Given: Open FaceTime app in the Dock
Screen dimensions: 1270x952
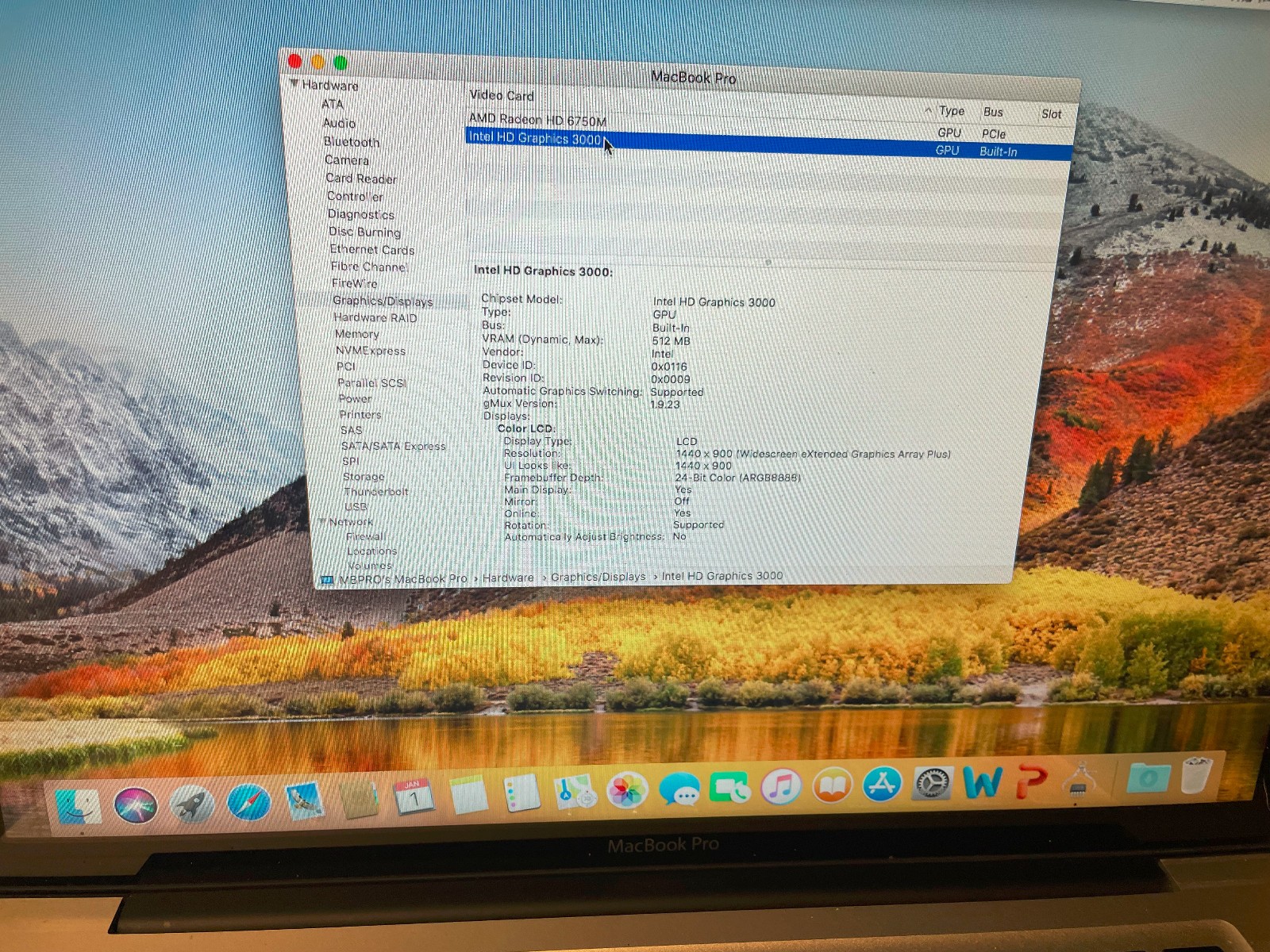Looking at the screenshot, I should [730, 788].
